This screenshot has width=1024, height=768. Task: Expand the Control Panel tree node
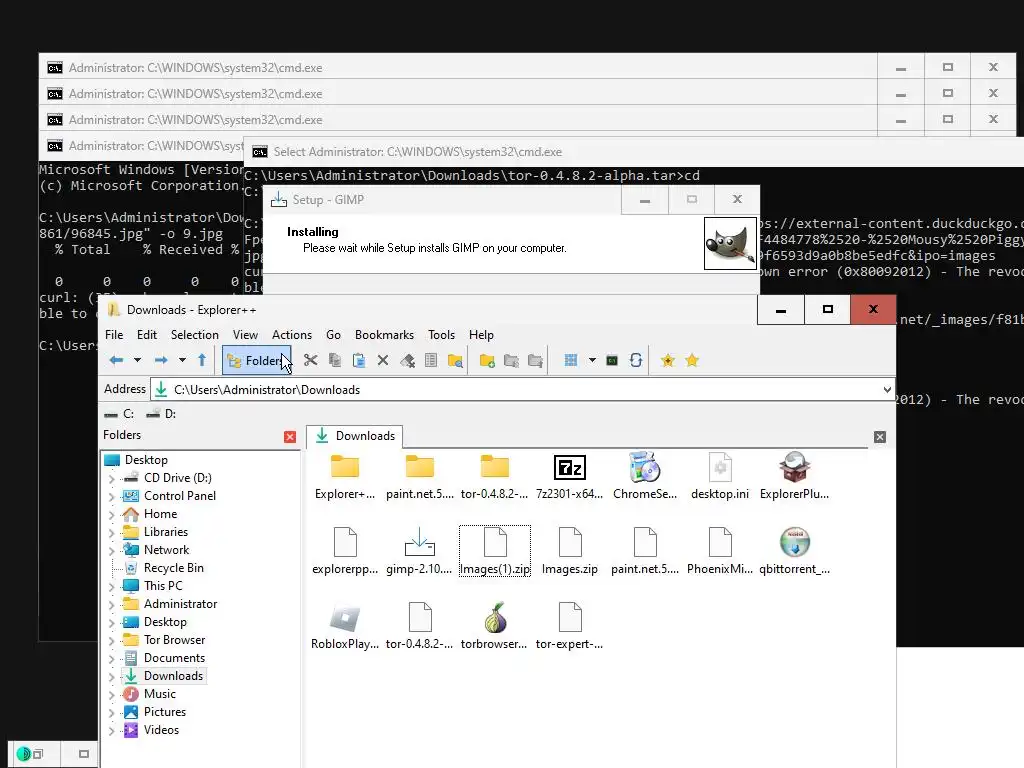[x=112, y=496]
